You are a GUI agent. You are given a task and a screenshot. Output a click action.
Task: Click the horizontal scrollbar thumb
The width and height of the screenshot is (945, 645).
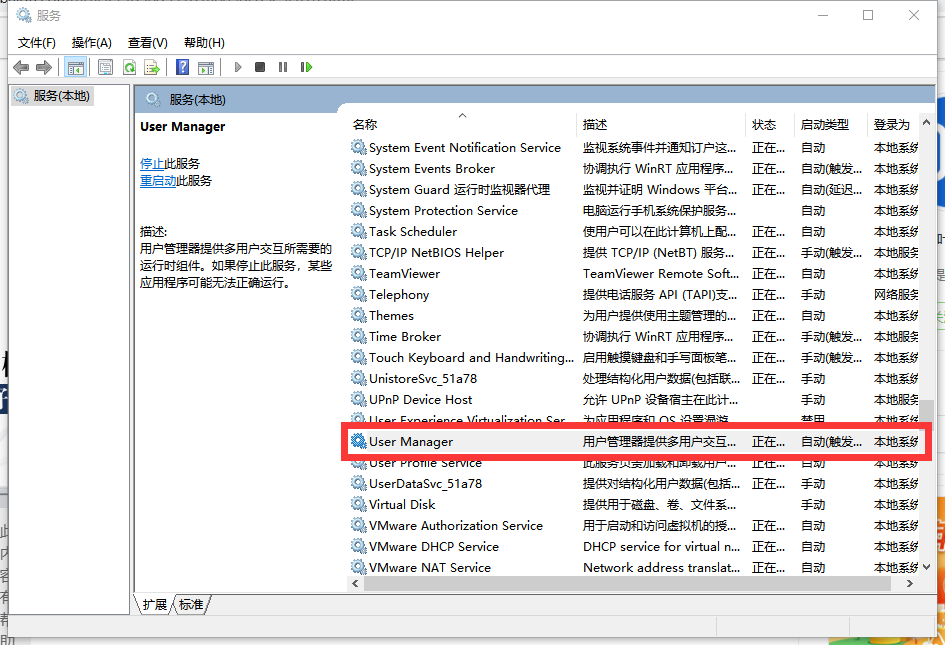[x=627, y=584]
